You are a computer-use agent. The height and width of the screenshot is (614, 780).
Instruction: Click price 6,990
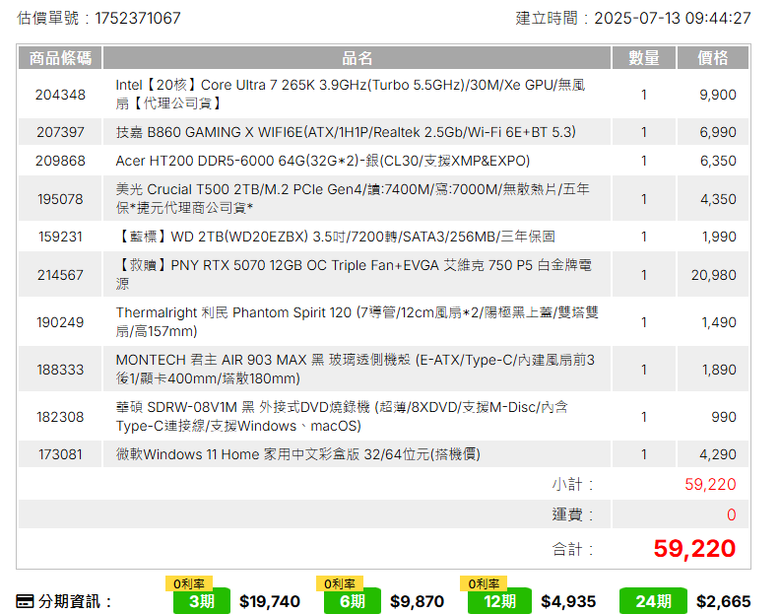717,132
